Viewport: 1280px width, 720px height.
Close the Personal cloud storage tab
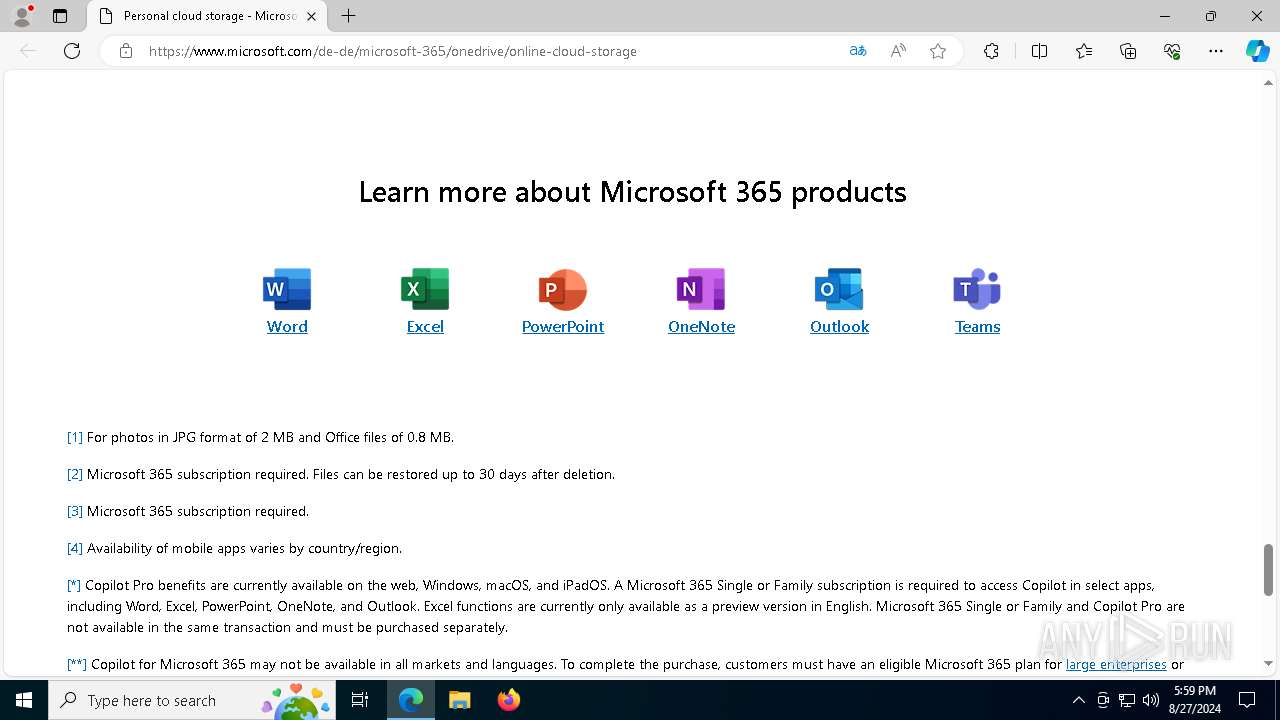tap(311, 16)
